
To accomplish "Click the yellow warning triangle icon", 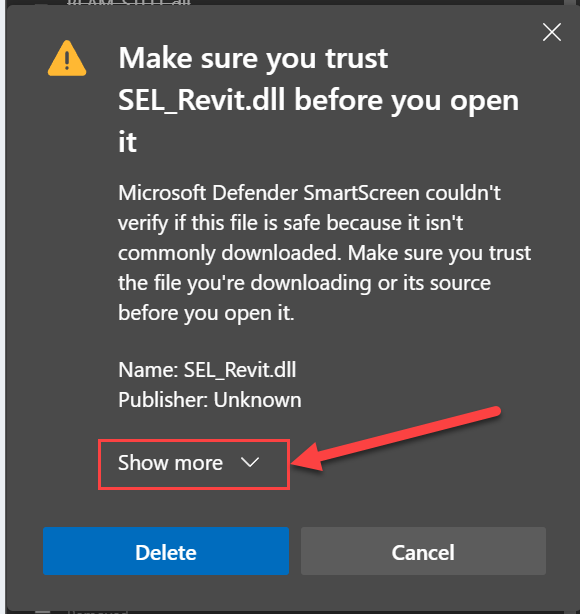I will click(x=67, y=59).
